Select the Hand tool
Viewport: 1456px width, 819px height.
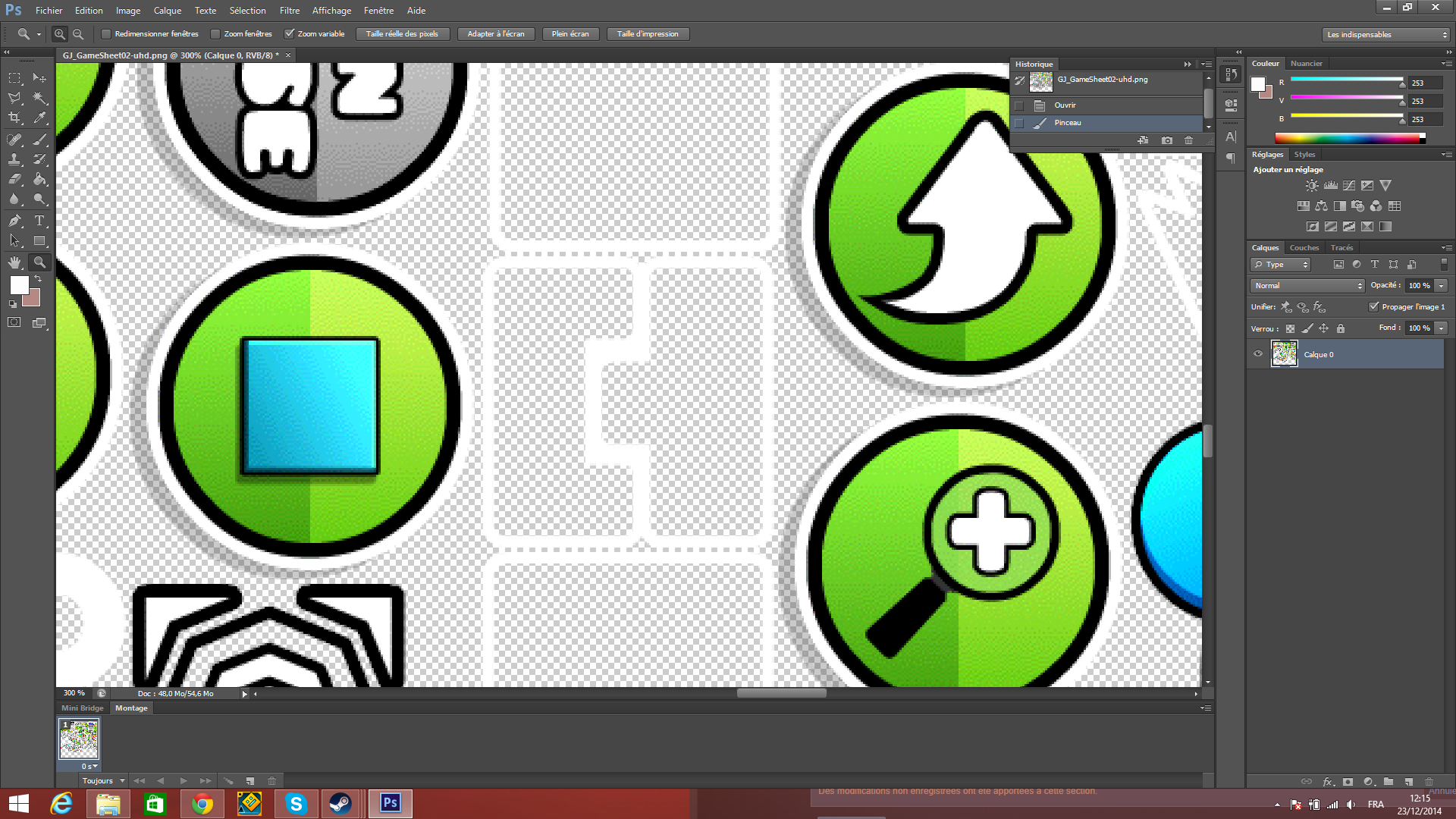[x=14, y=262]
